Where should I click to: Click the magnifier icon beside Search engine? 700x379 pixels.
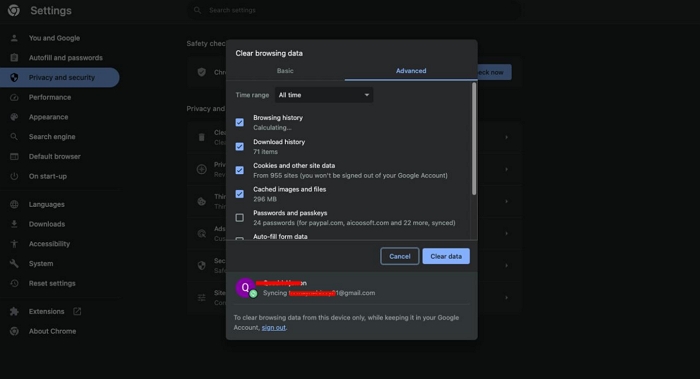(x=14, y=137)
